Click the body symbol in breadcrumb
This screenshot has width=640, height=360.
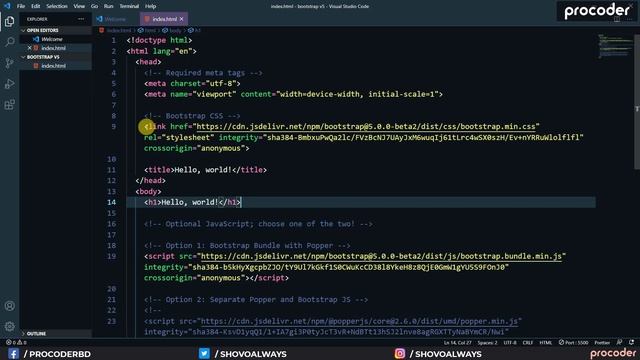point(172,30)
